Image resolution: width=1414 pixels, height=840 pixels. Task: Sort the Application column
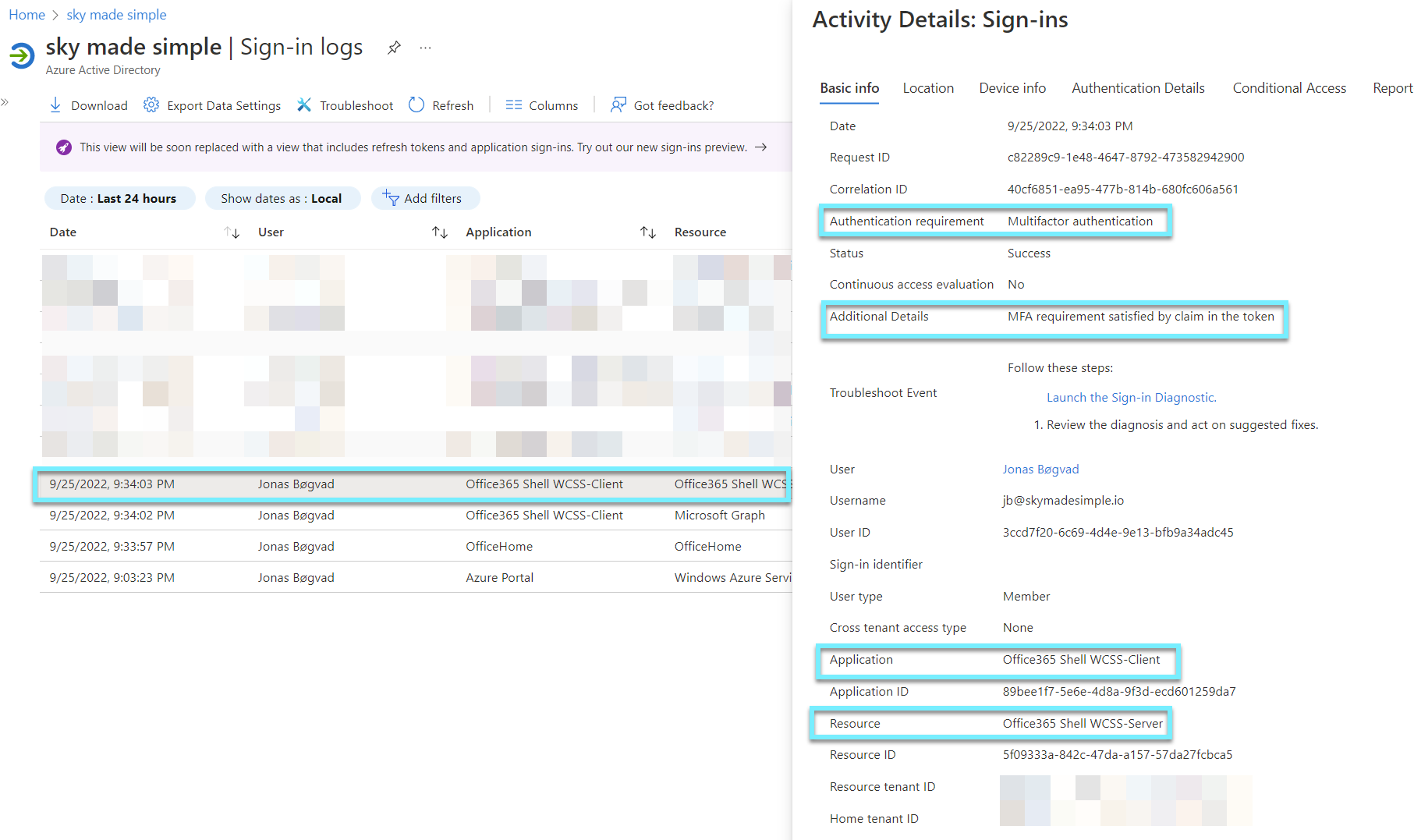click(648, 232)
